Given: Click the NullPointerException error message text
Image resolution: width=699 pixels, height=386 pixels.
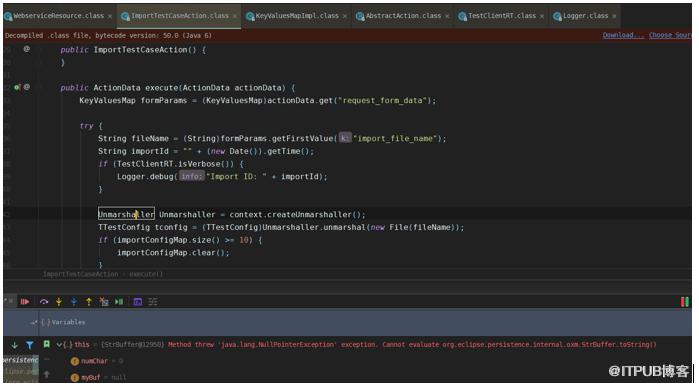Looking at the screenshot, I should 412,345.
